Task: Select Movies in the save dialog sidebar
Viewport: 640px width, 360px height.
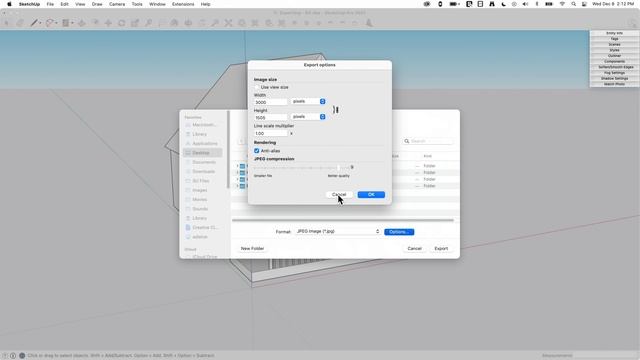Action: pos(202,199)
